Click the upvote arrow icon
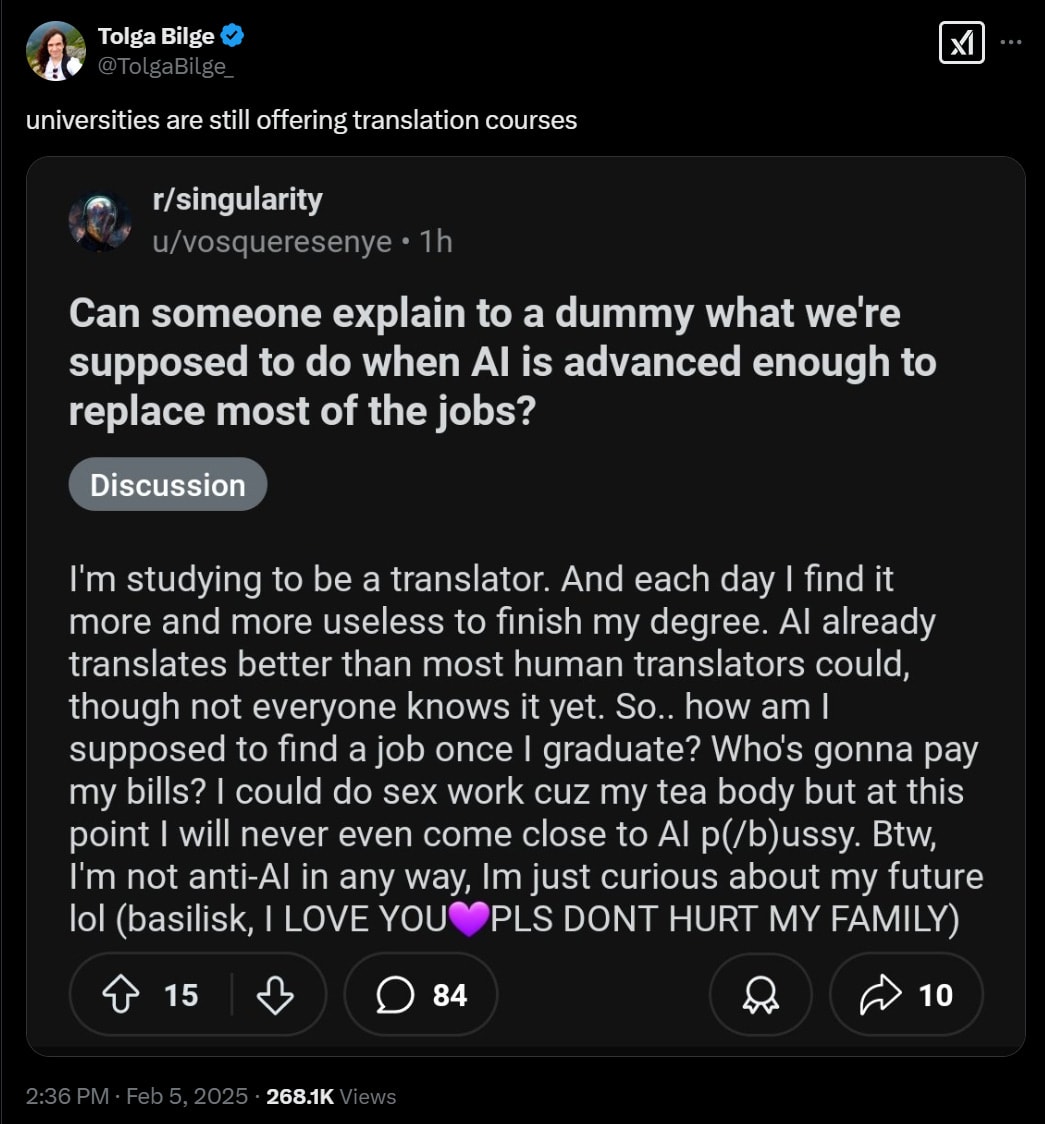This screenshot has height=1124, width=1045. point(120,994)
